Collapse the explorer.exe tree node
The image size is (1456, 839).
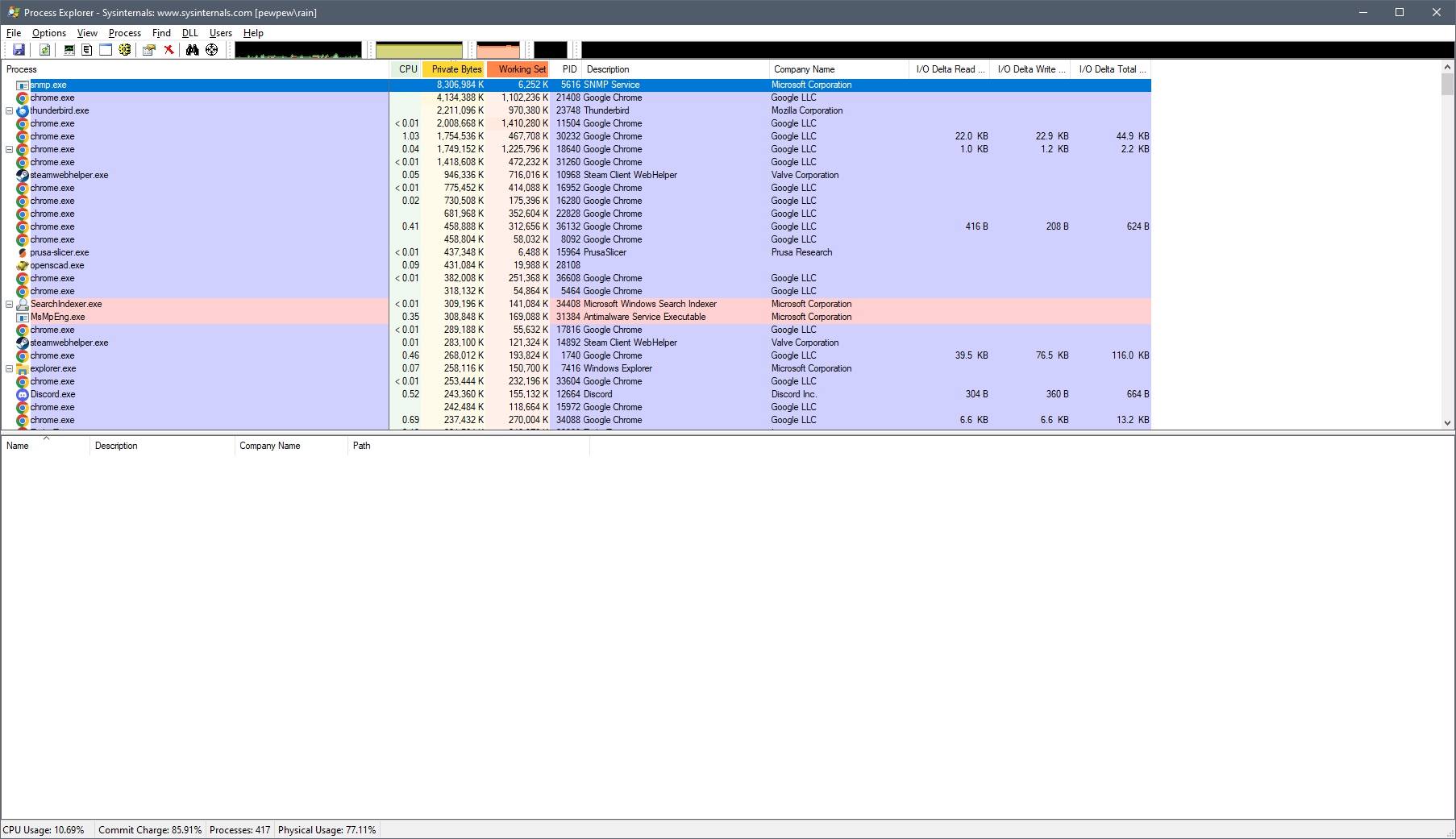(x=9, y=368)
